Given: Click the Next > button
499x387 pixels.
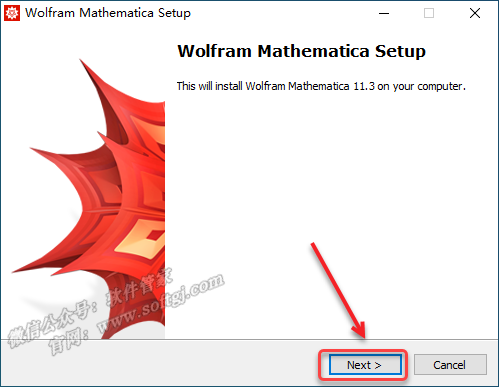Looking at the screenshot, I should 365,365.
